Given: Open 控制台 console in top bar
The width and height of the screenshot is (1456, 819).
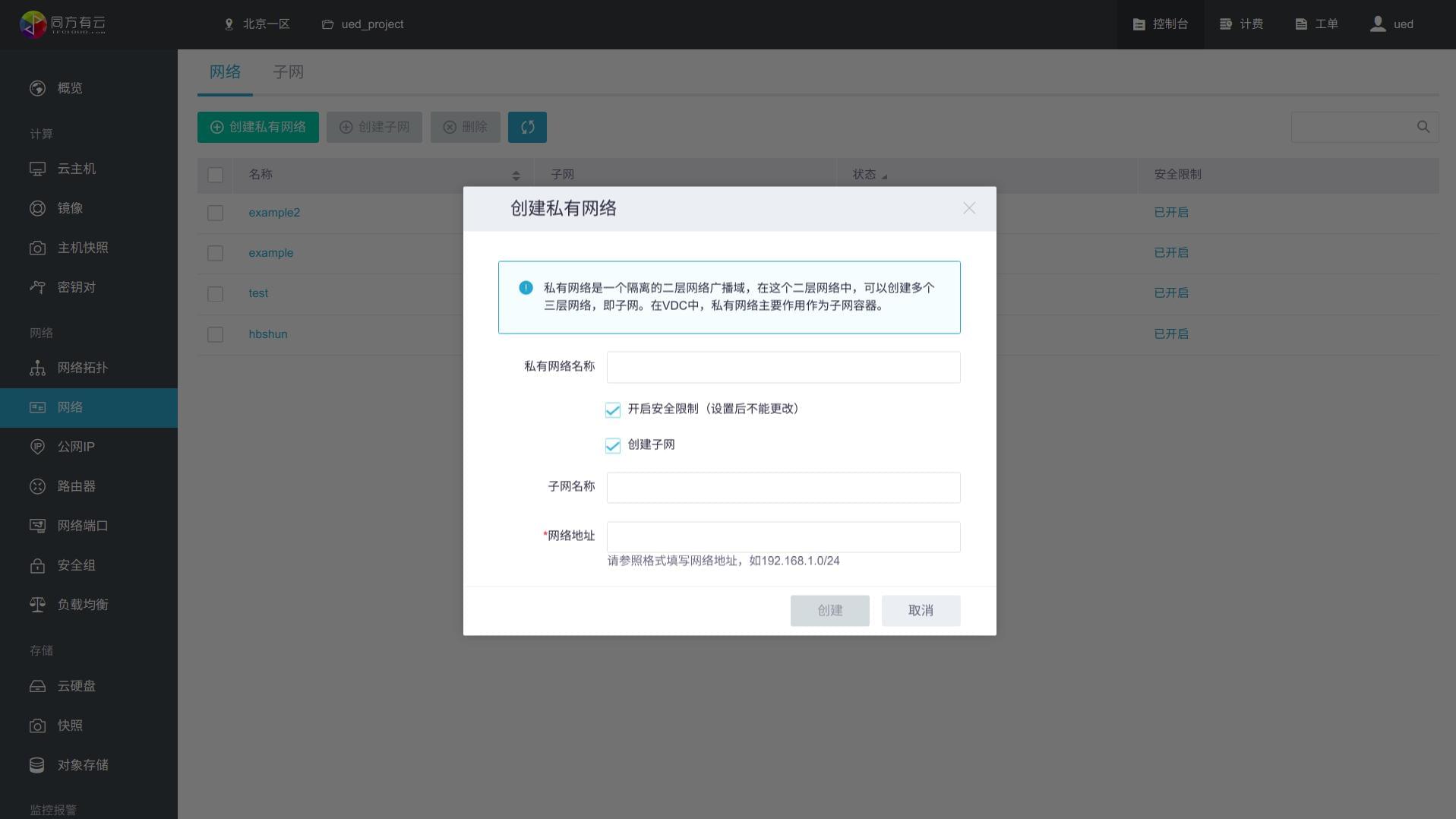Looking at the screenshot, I should [1160, 24].
